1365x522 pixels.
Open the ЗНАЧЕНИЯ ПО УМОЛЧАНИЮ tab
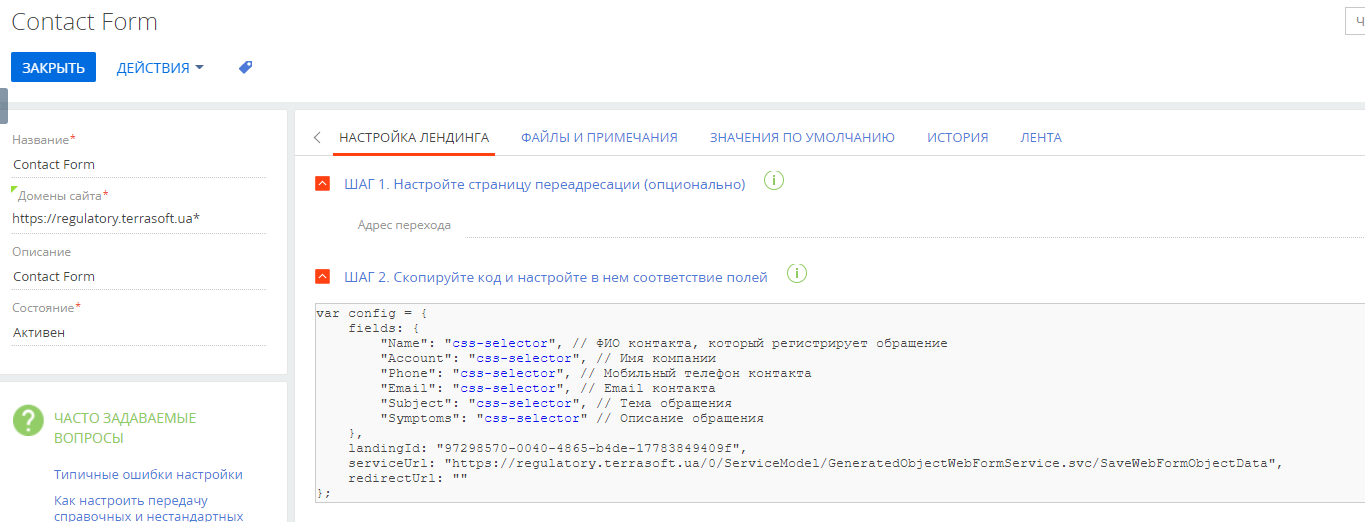point(802,138)
